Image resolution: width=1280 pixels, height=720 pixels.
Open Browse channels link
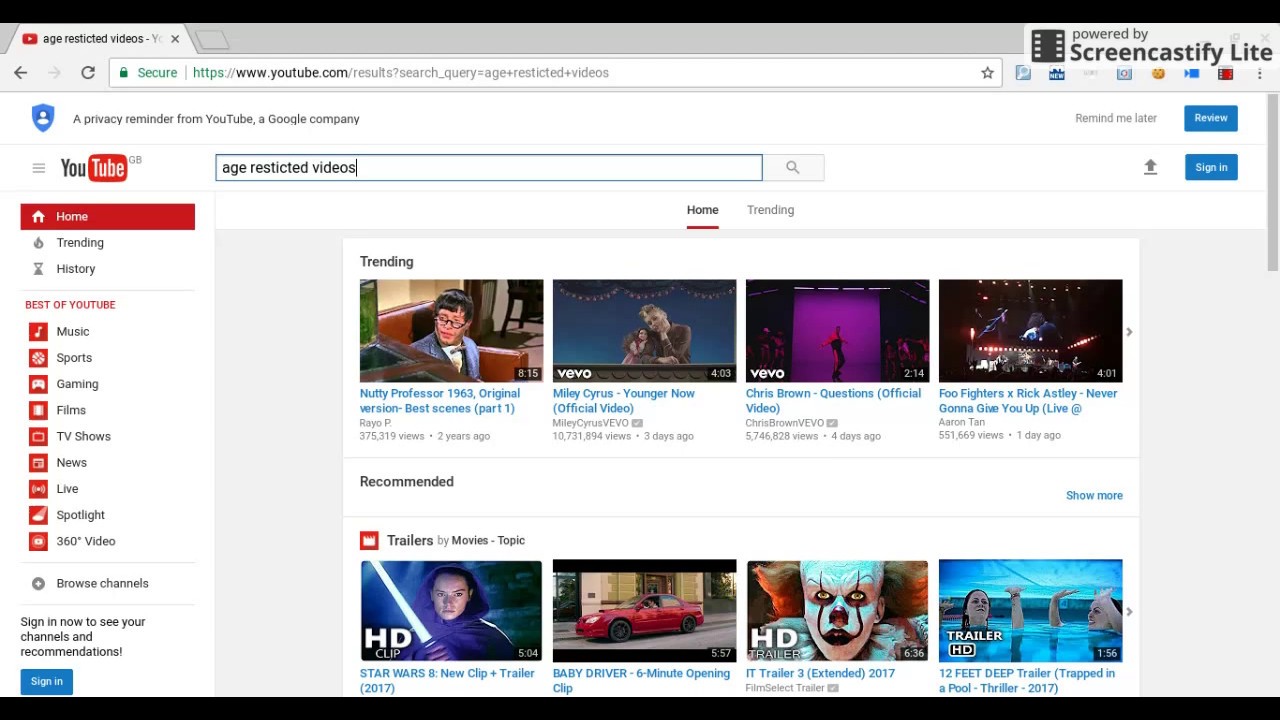tap(102, 583)
